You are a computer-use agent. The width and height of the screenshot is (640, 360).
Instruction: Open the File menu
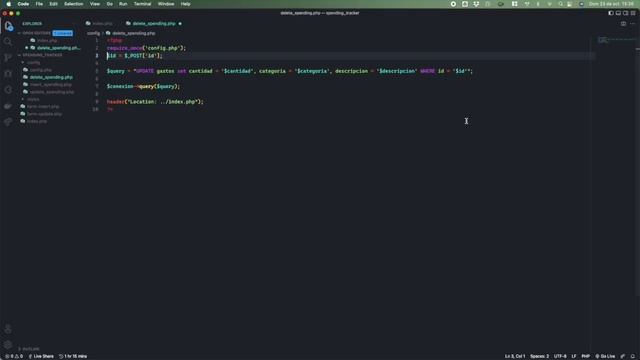click(39, 4)
